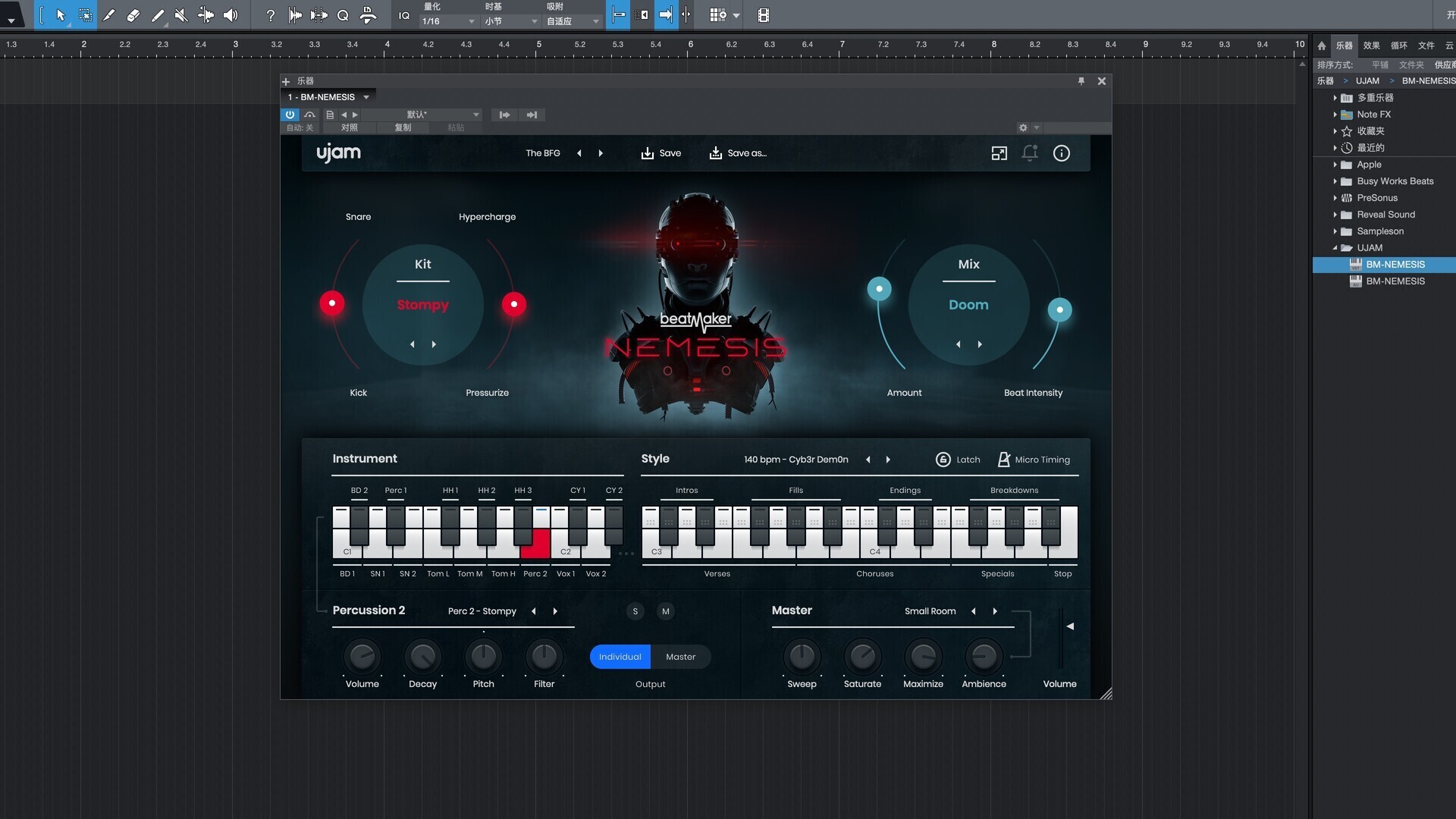
Task: Adjust the Amount mix slider knob
Action: 879,289
